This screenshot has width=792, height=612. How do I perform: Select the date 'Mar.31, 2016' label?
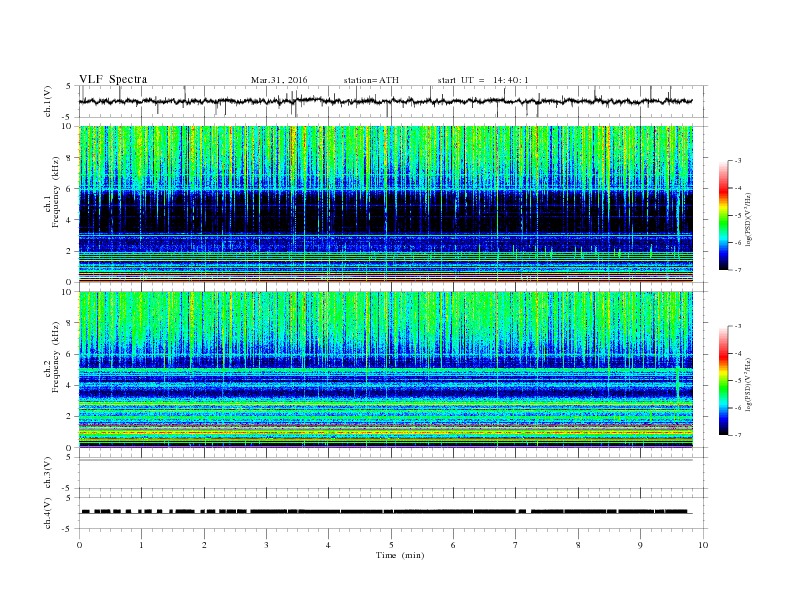point(279,80)
